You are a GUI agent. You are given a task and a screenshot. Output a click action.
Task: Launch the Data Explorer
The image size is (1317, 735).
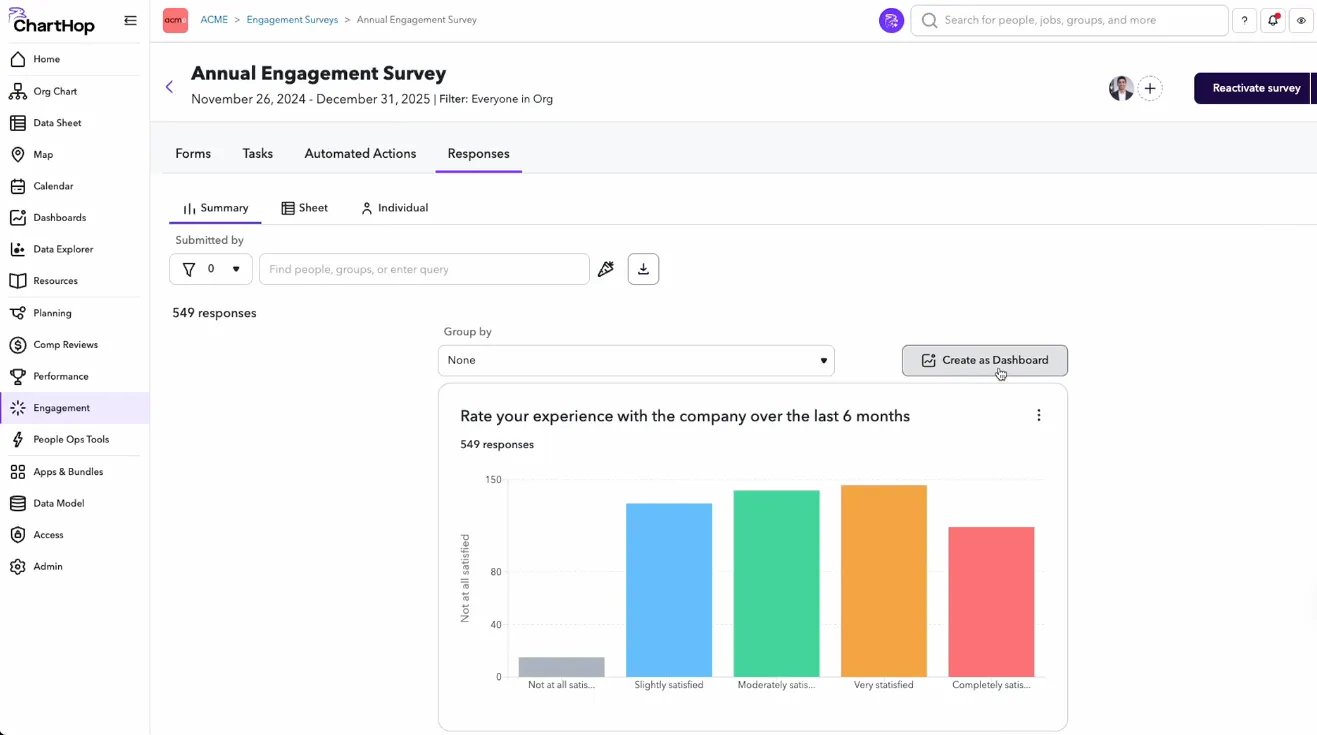[62, 249]
